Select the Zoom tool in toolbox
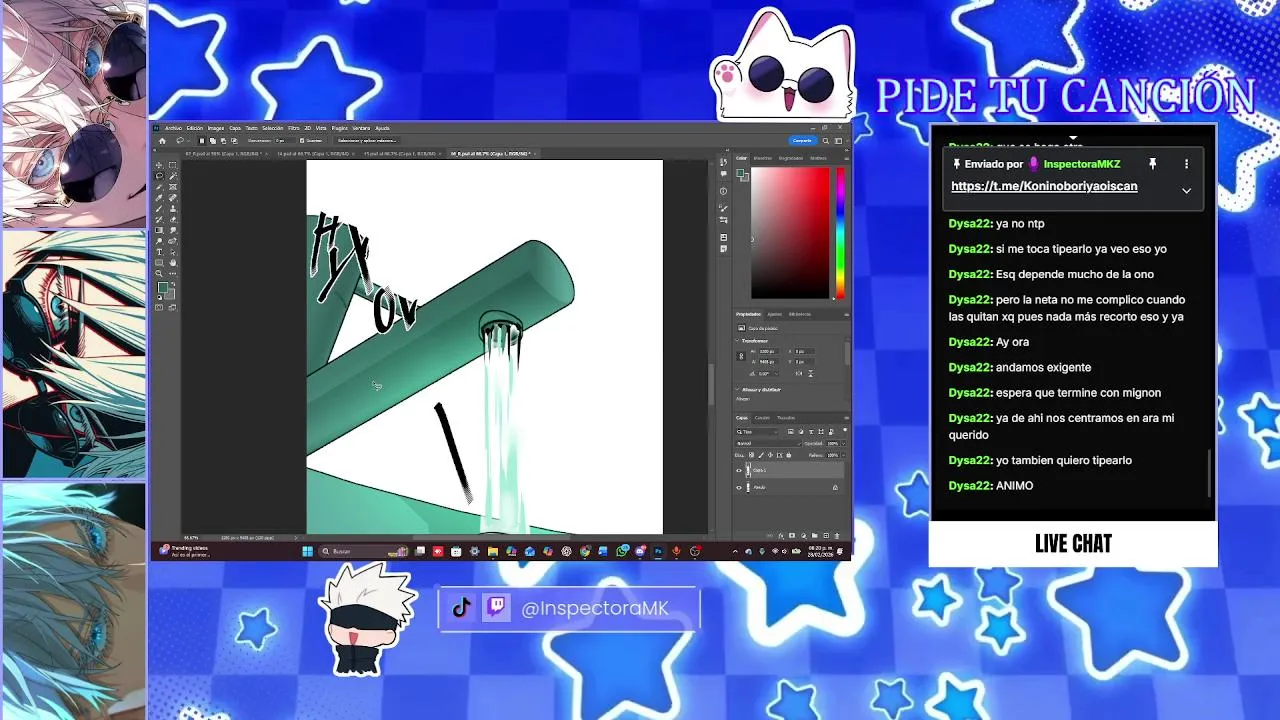Viewport: 1280px width, 720px height. click(159, 273)
